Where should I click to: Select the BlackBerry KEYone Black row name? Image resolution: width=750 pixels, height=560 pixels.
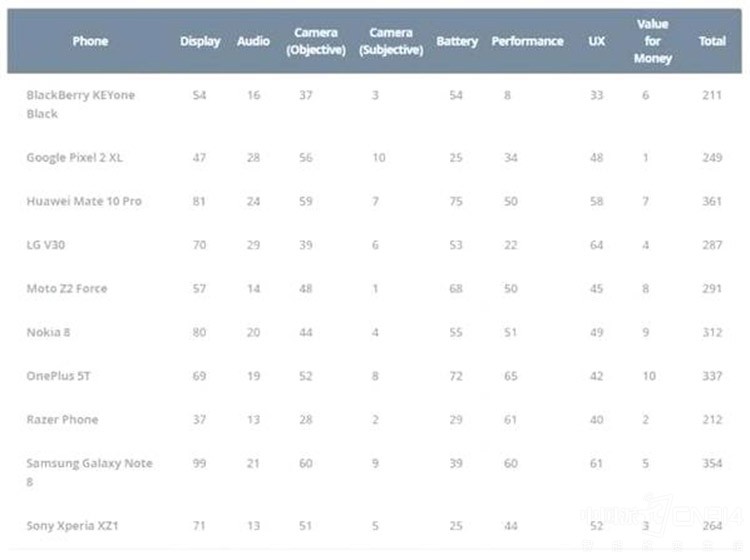80,104
